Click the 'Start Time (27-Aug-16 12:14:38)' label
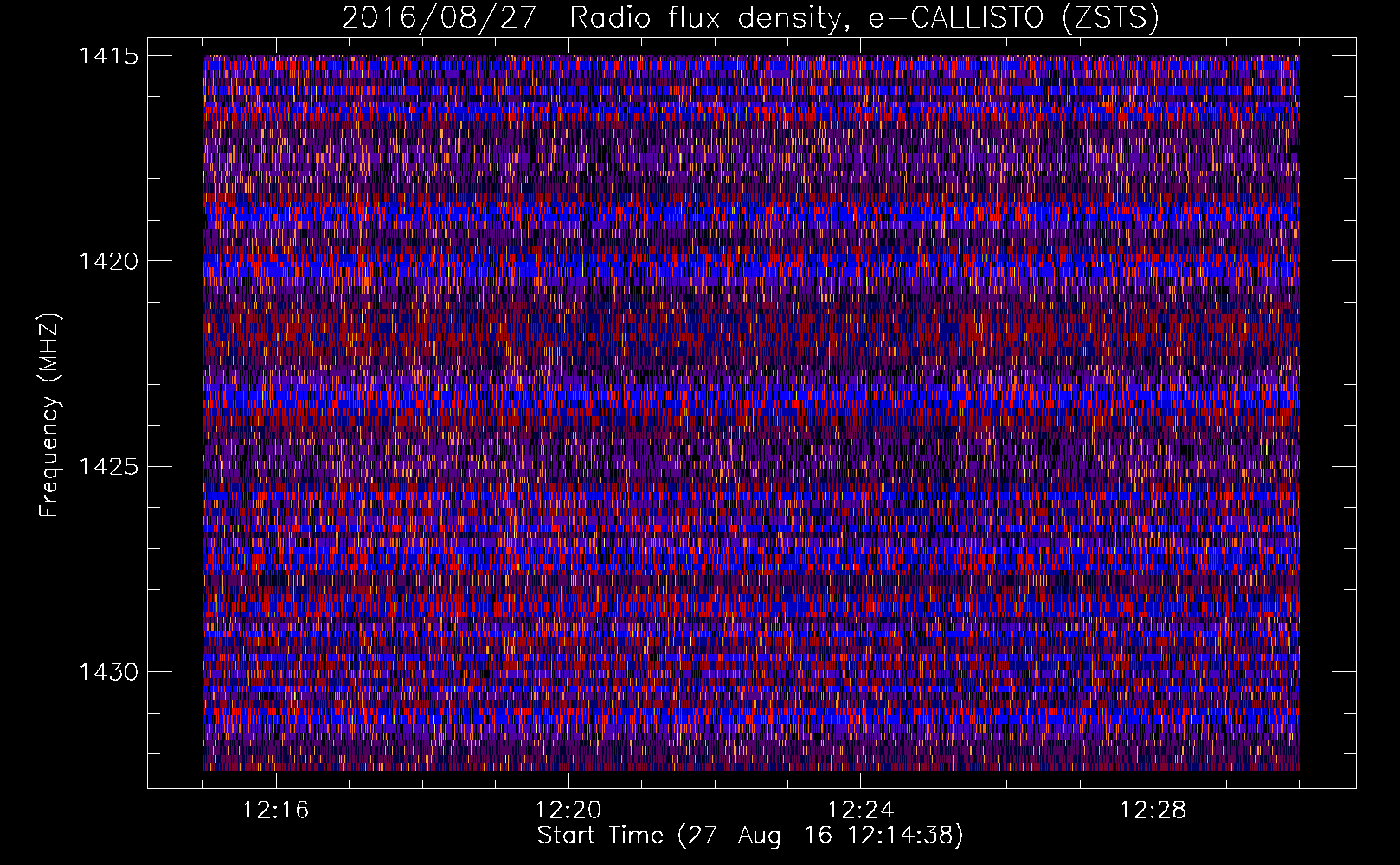The image size is (1400, 865). point(750,836)
